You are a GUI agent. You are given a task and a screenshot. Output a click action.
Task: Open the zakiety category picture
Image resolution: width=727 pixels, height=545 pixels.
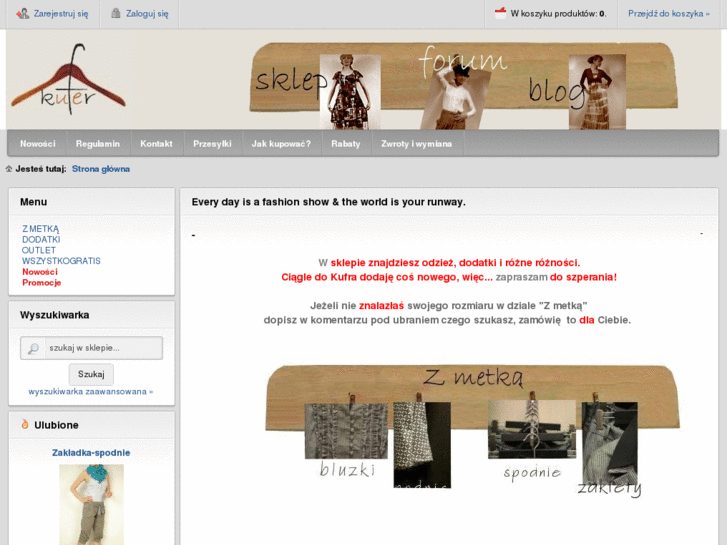(610, 443)
